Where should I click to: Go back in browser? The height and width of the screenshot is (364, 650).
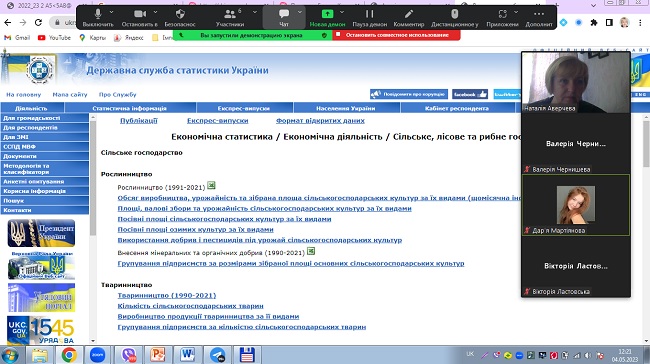[7, 22]
